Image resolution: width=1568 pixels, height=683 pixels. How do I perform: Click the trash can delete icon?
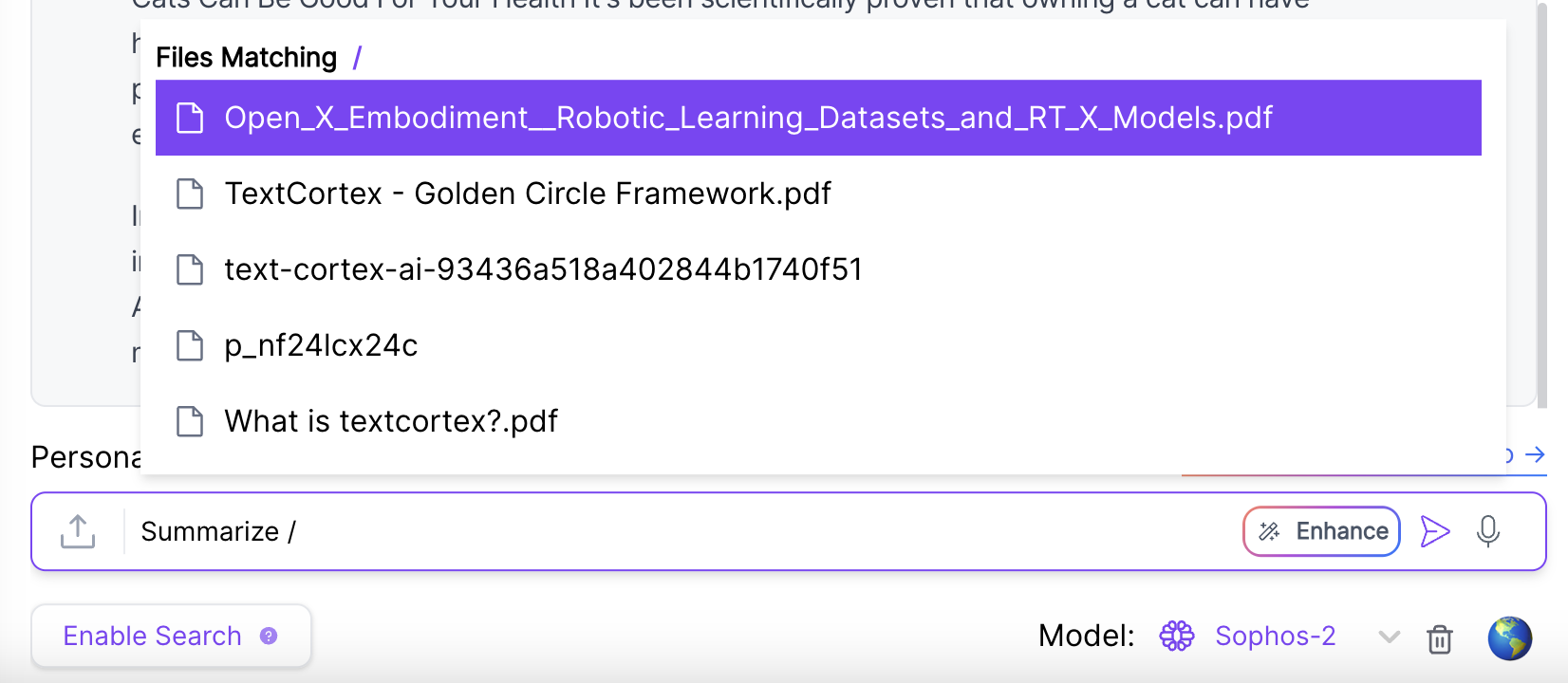point(1440,638)
